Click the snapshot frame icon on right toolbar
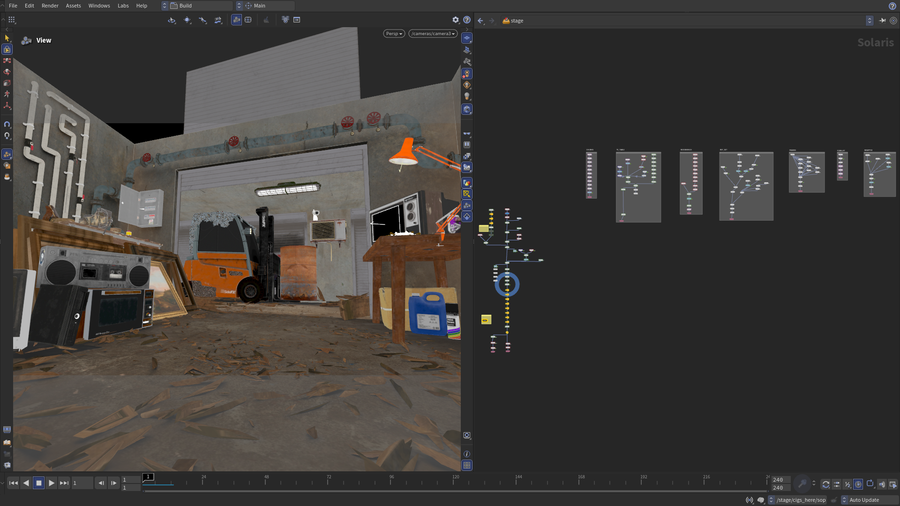The width and height of the screenshot is (900, 506). (x=467, y=435)
